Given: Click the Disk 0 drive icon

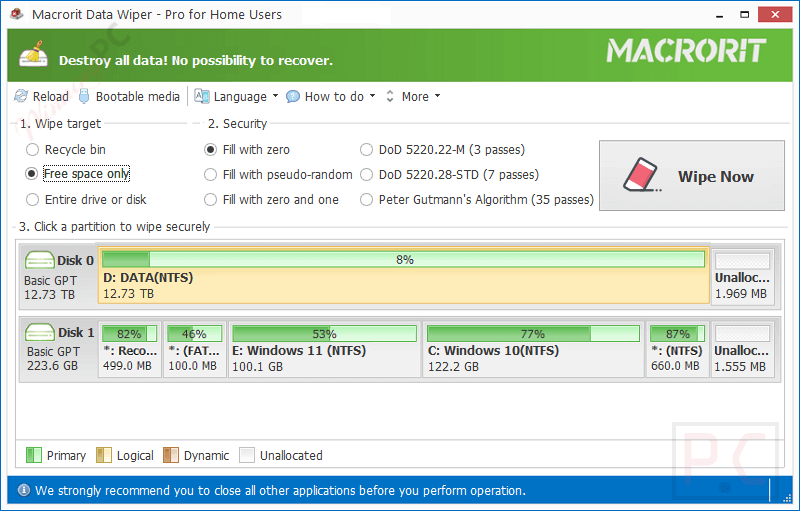Looking at the screenshot, I should tap(39, 260).
